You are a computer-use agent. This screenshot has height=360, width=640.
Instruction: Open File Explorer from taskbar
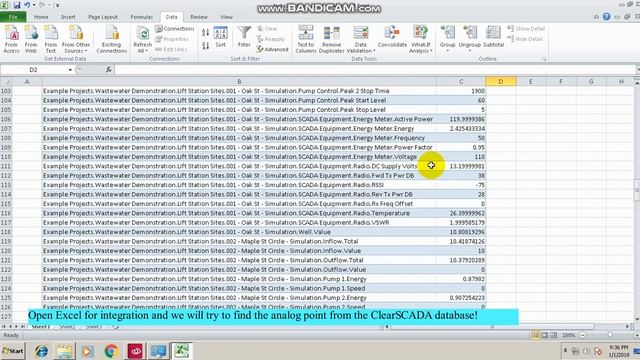pyautogui.click(x=64, y=351)
